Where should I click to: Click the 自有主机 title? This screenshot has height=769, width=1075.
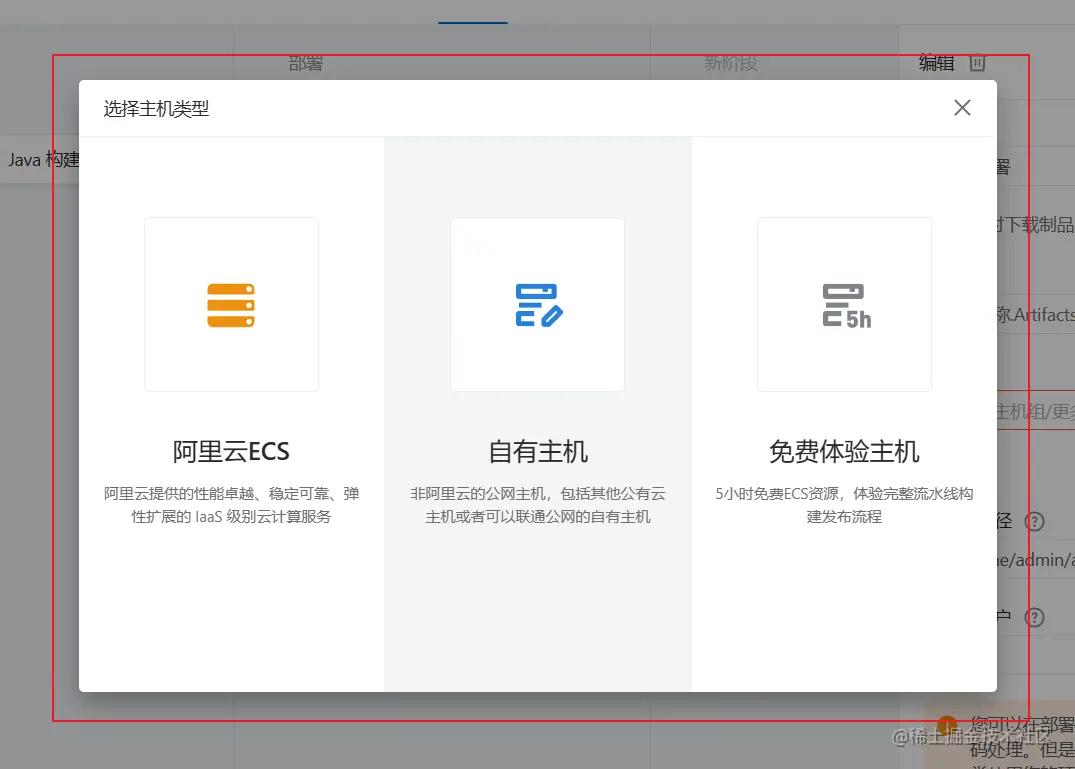coord(538,452)
